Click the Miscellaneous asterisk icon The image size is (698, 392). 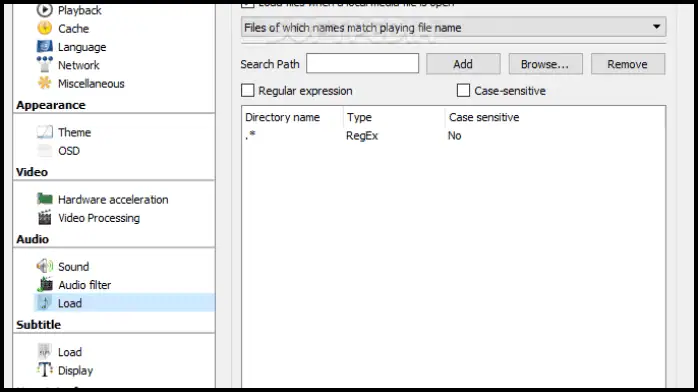45,83
